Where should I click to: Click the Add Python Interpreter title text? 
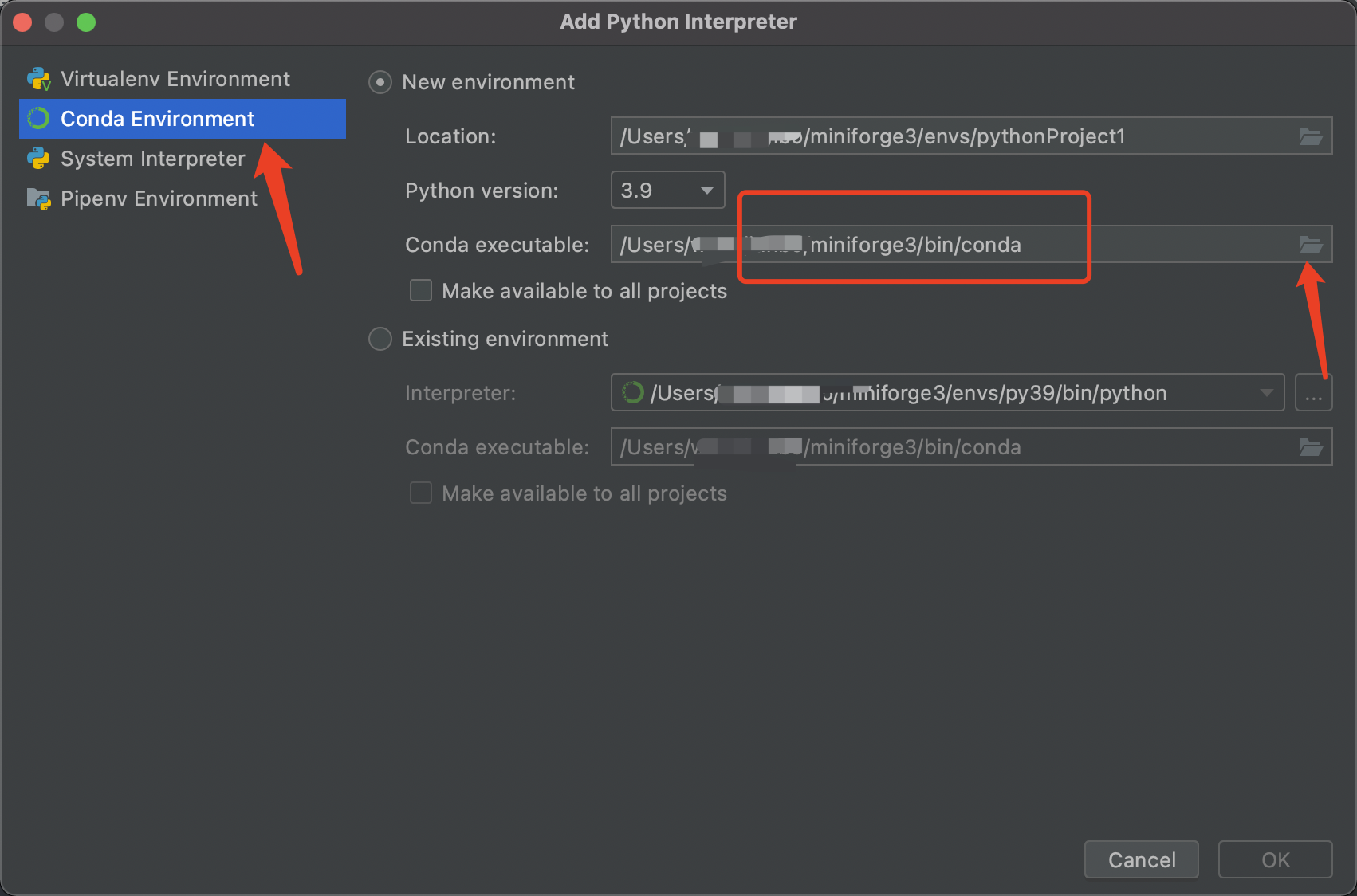pos(678,22)
